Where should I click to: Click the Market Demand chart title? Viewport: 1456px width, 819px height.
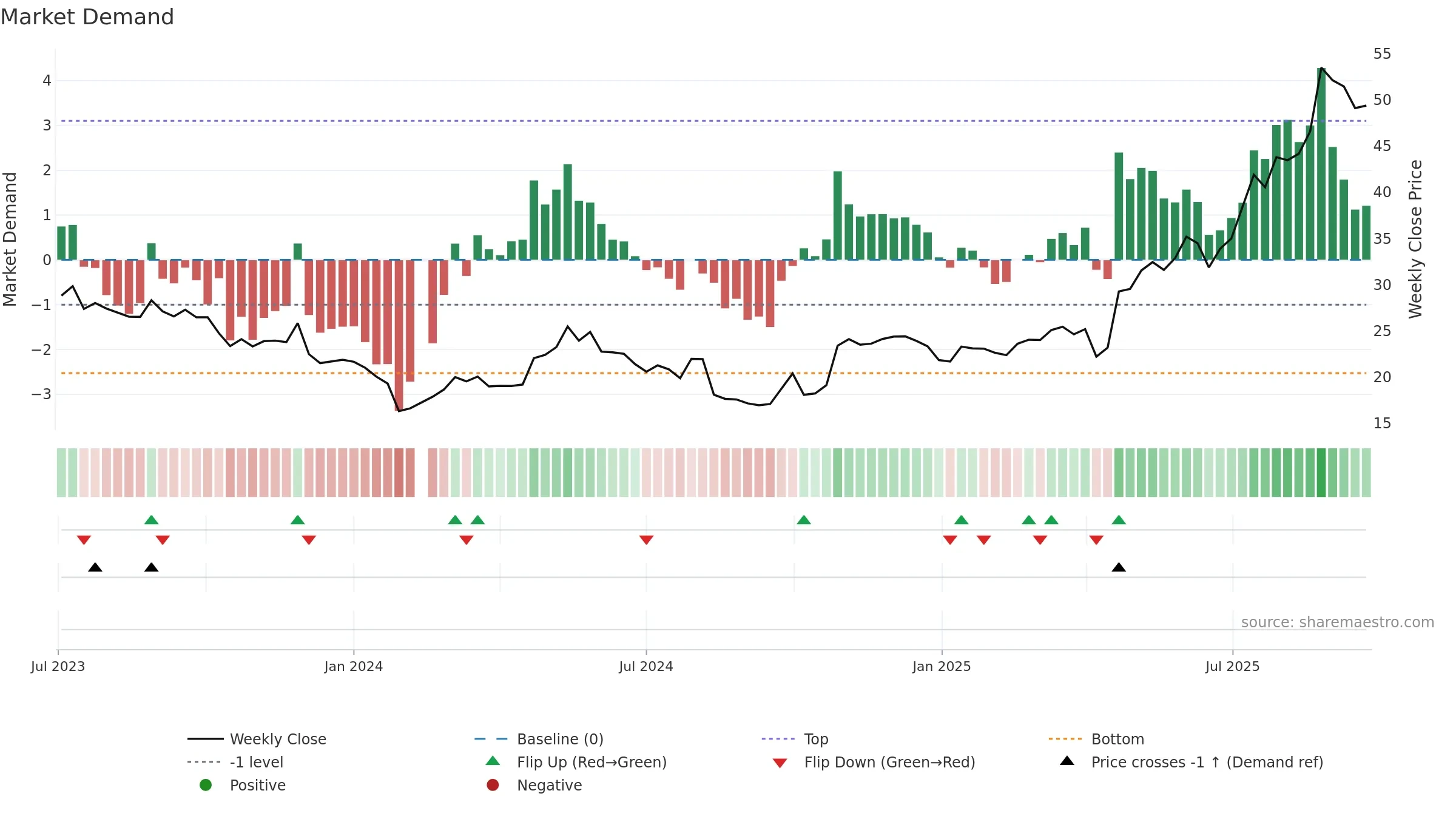click(87, 17)
